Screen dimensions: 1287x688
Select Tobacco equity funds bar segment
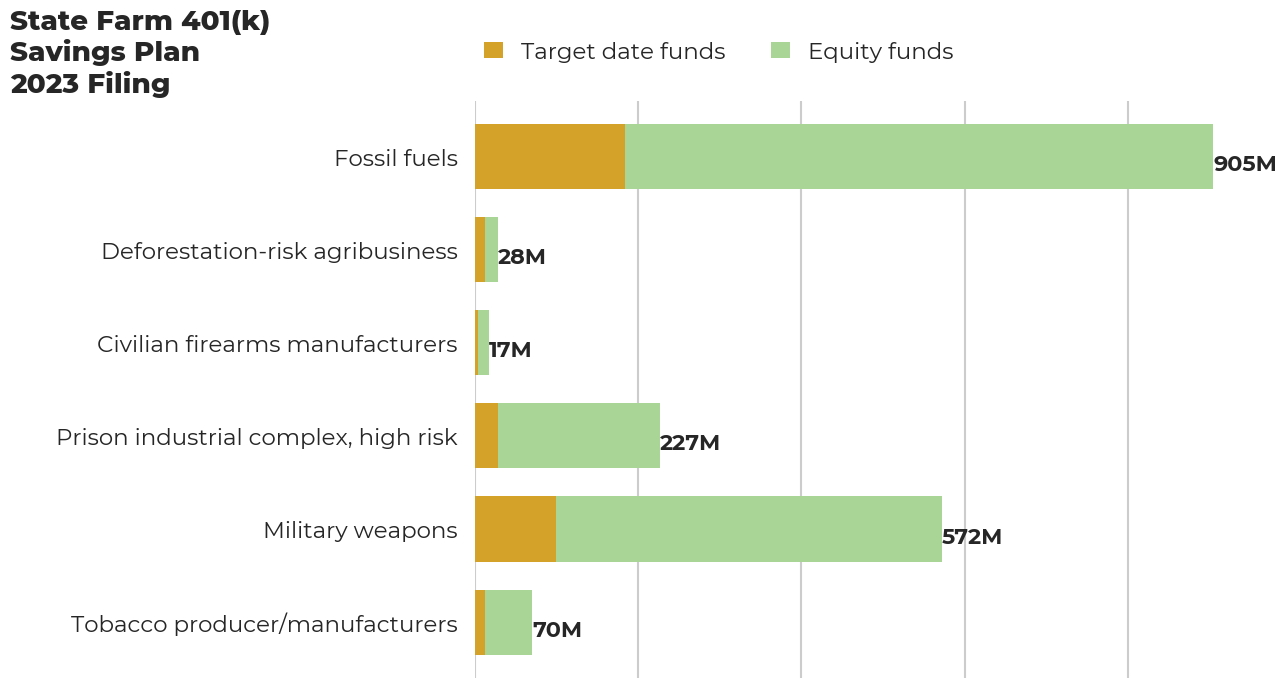508,622
